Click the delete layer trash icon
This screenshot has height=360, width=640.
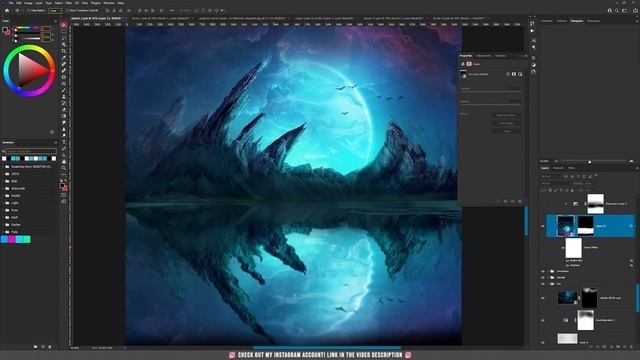(632, 347)
